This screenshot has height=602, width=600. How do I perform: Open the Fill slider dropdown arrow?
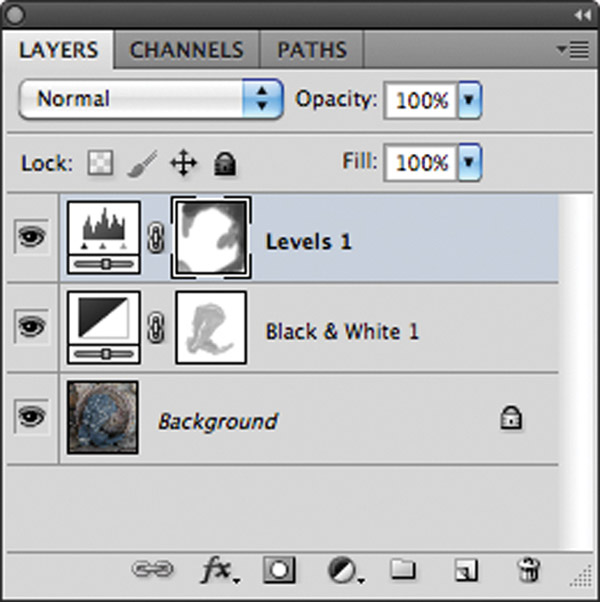(x=469, y=162)
